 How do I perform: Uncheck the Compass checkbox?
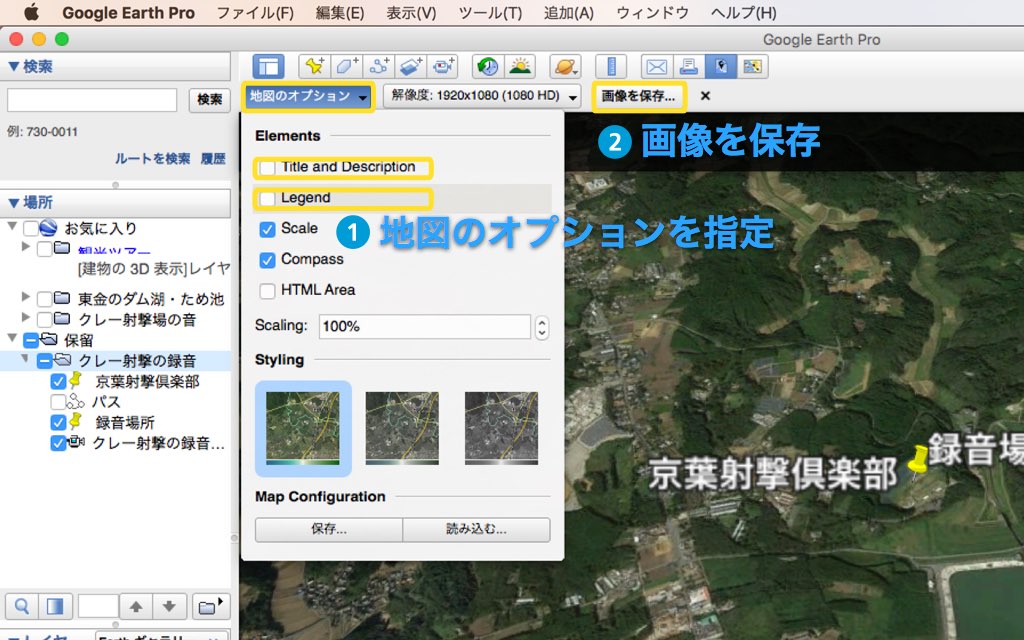click(267, 260)
